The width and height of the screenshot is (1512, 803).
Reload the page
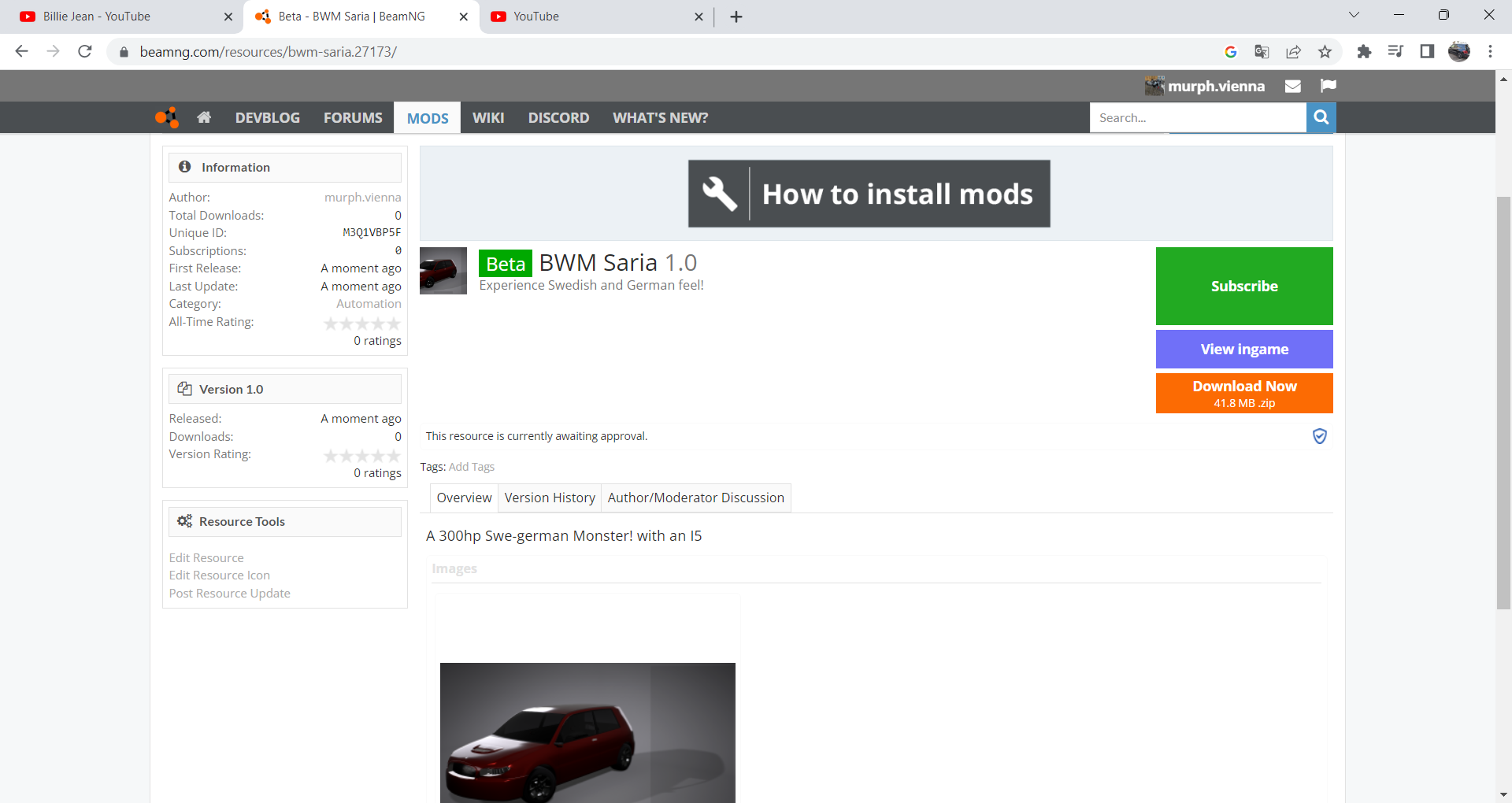pos(85,51)
